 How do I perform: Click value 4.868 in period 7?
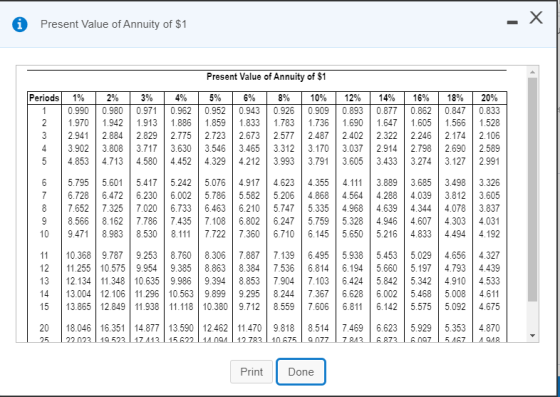pos(318,196)
